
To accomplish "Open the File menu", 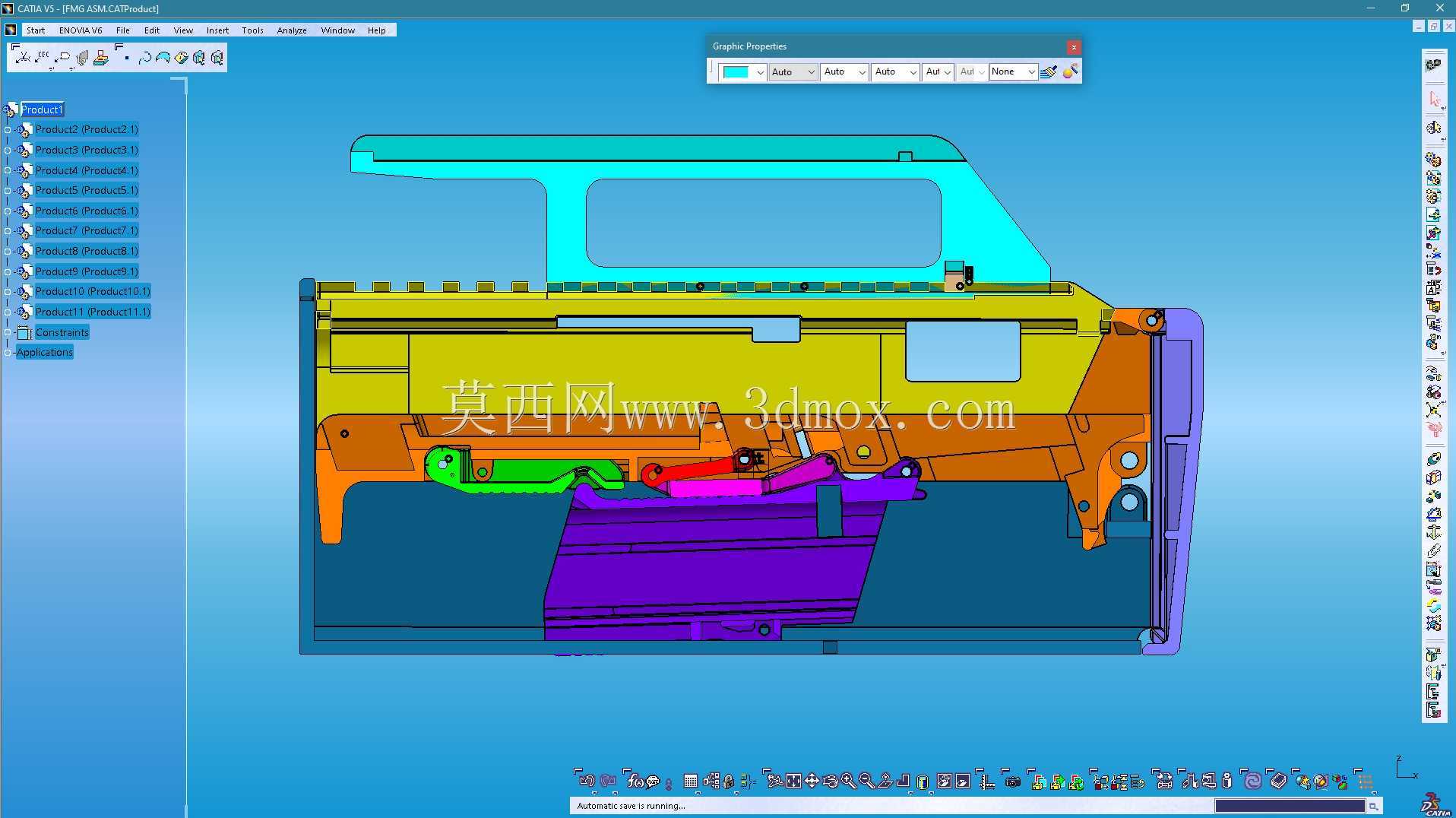I will pyautogui.click(x=122, y=30).
